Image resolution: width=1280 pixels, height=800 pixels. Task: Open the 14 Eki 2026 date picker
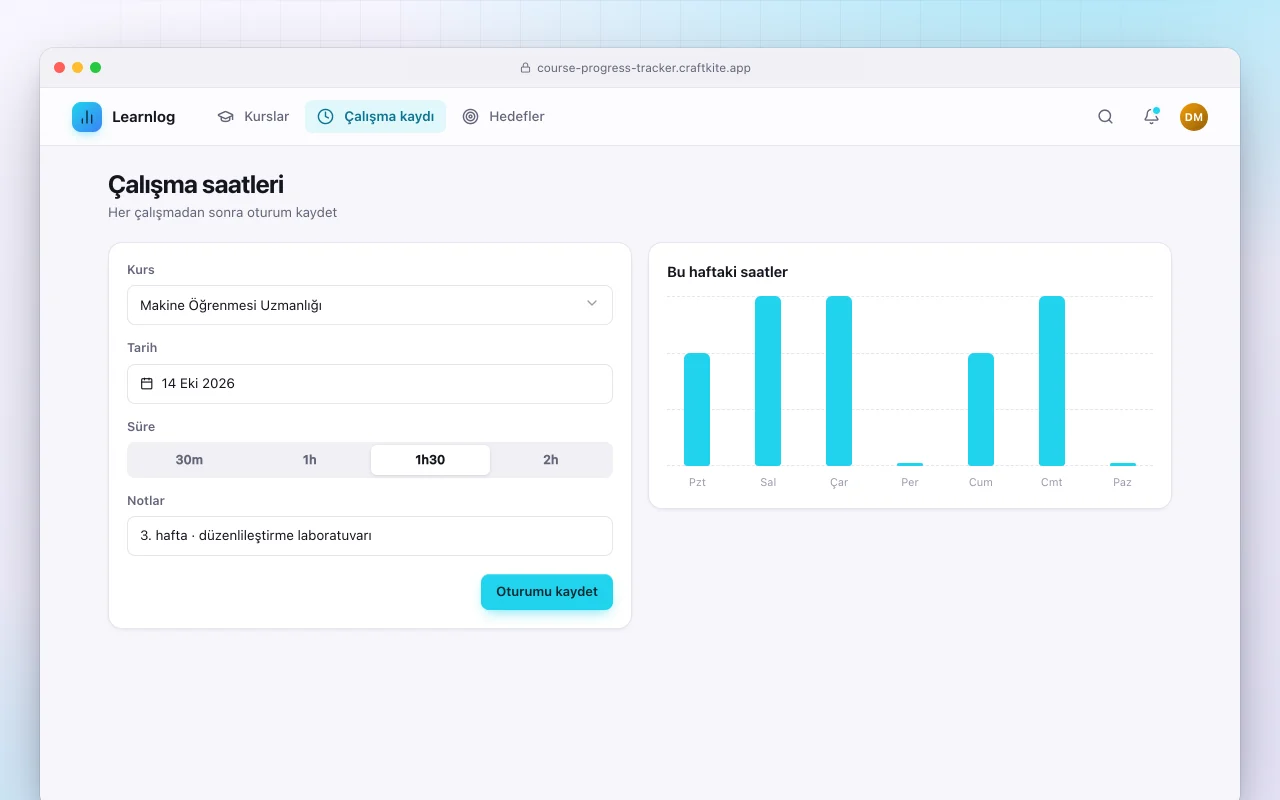pyautogui.click(x=370, y=384)
